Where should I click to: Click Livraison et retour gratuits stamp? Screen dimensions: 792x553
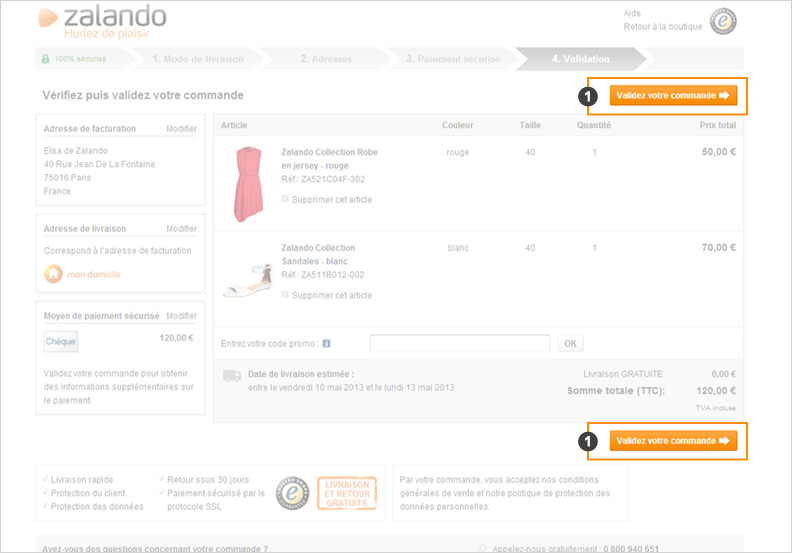coord(347,493)
